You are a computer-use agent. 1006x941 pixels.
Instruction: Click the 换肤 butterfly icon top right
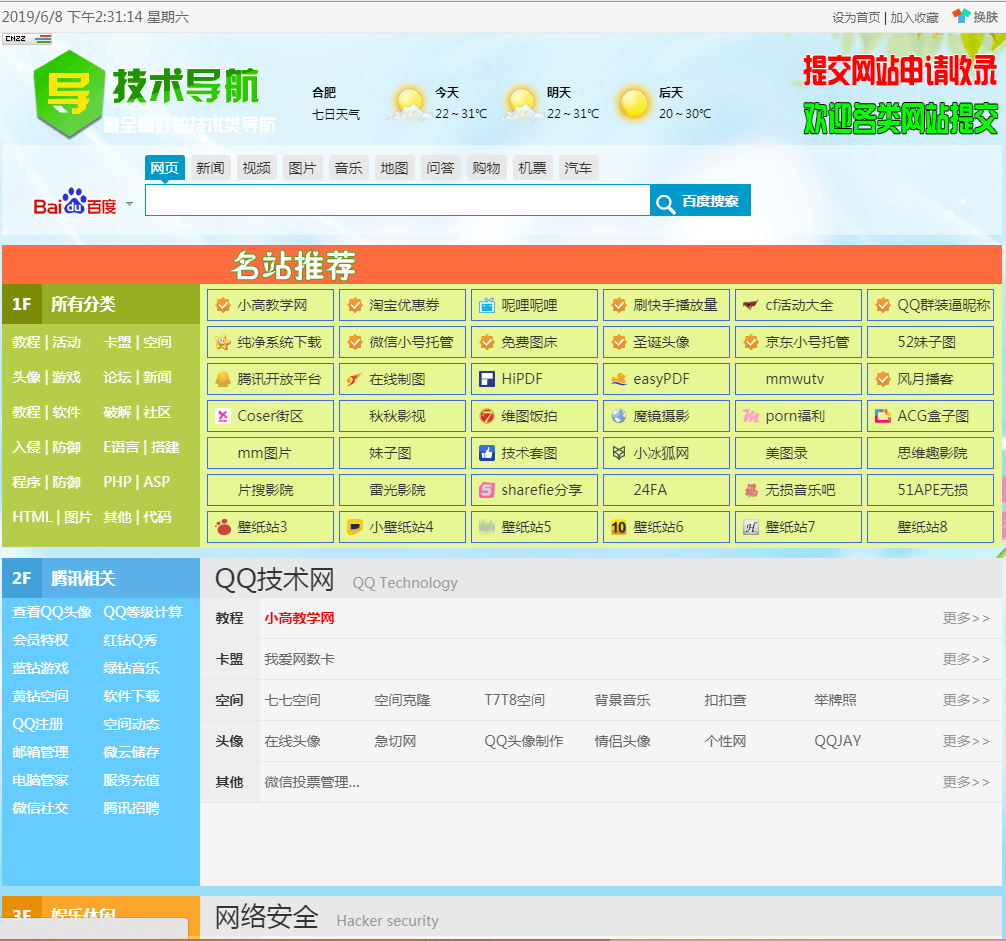tap(960, 16)
